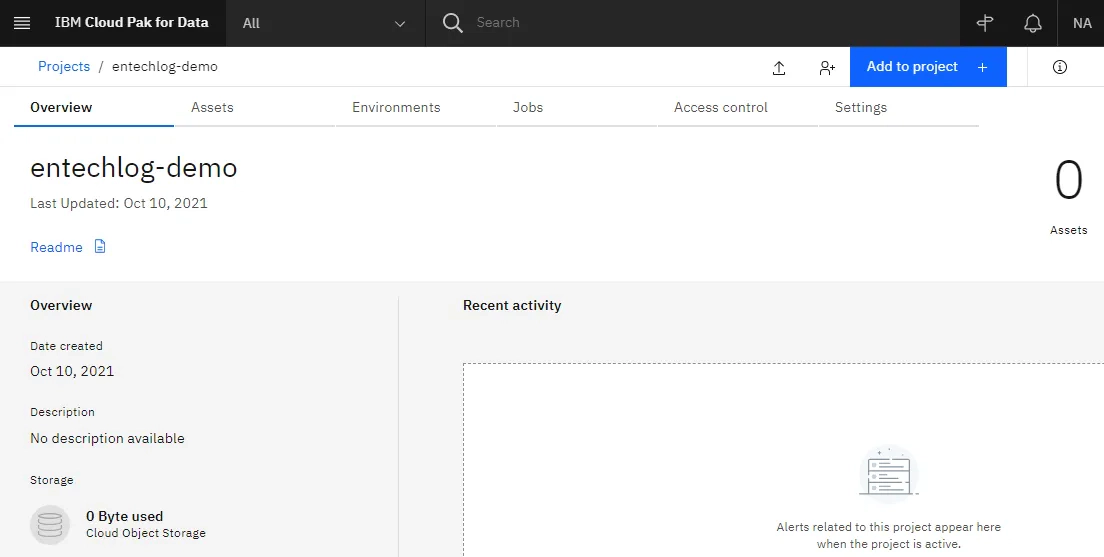This screenshot has width=1104, height=557.
Task: Follow the Projects breadcrumb link
Action: (x=64, y=66)
